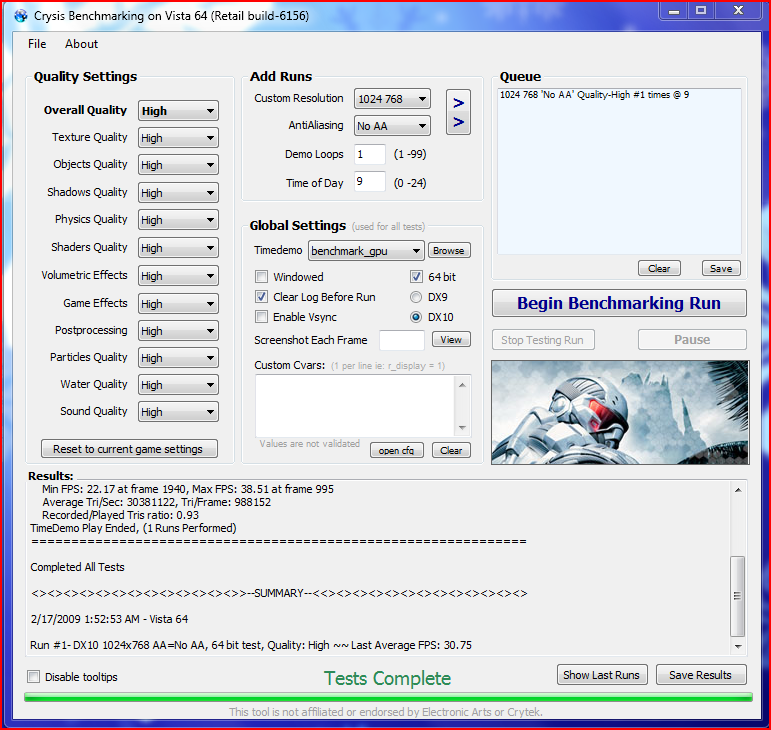Check Disable tooltips
The height and width of the screenshot is (730, 771).
(33, 677)
